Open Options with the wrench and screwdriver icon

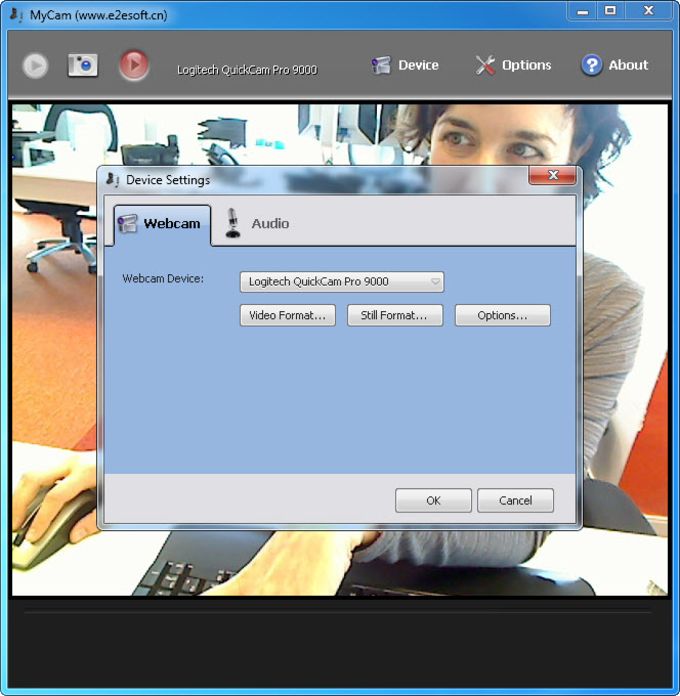pyautogui.click(x=513, y=65)
